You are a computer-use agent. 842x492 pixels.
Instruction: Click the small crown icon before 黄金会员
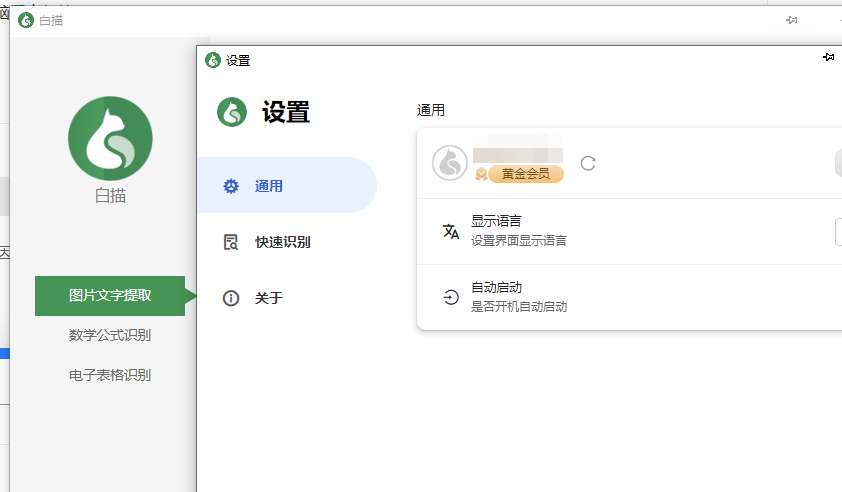click(481, 174)
